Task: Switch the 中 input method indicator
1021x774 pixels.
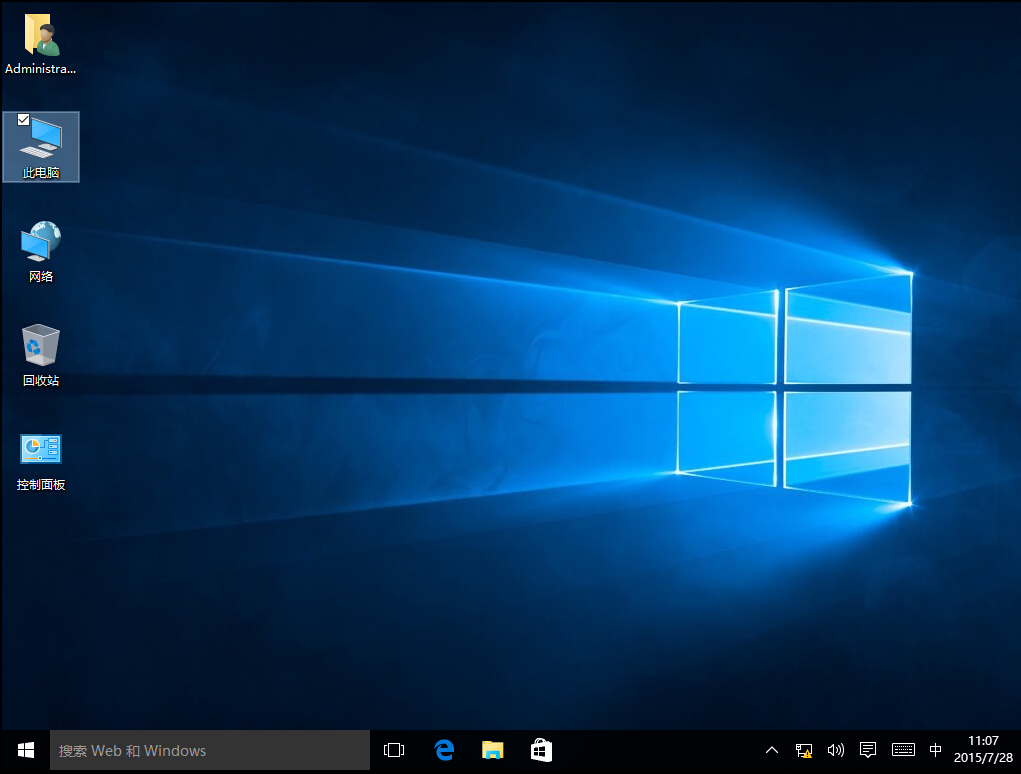Action: 935,751
